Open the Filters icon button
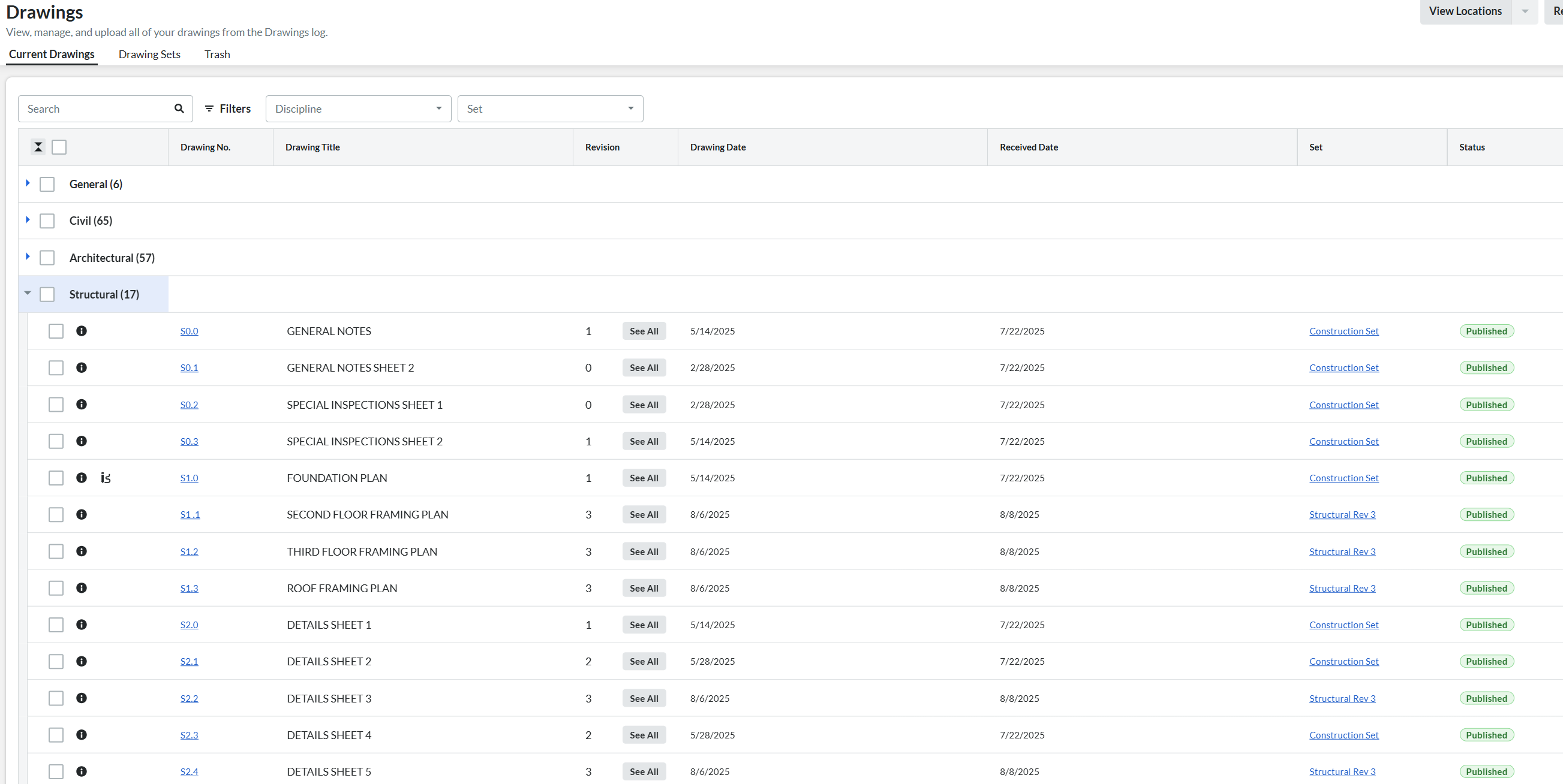This screenshot has height=784, width=1563. pos(227,108)
